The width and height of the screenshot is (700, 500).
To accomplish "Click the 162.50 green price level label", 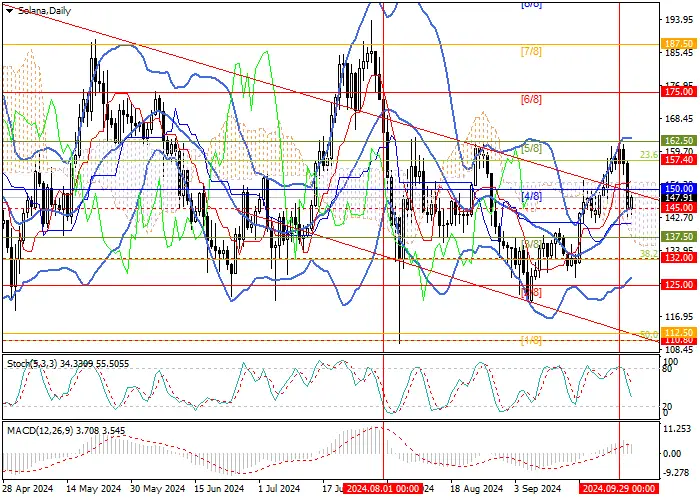I will pos(679,141).
